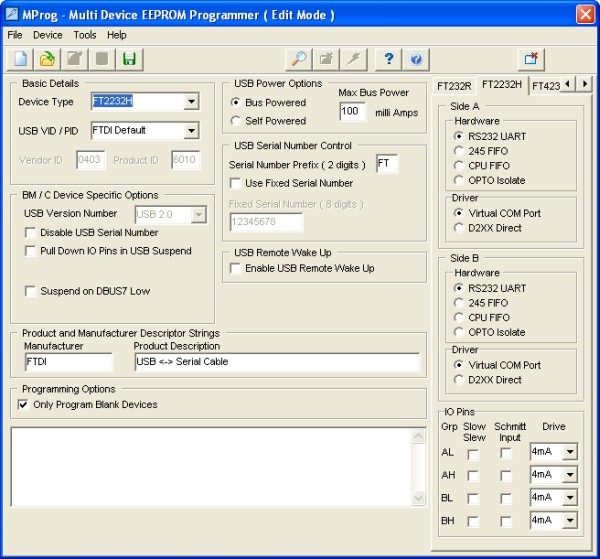This screenshot has width=600, height=559.
Task: Switch to the FT2232H tab
Action: pos(502,85)
